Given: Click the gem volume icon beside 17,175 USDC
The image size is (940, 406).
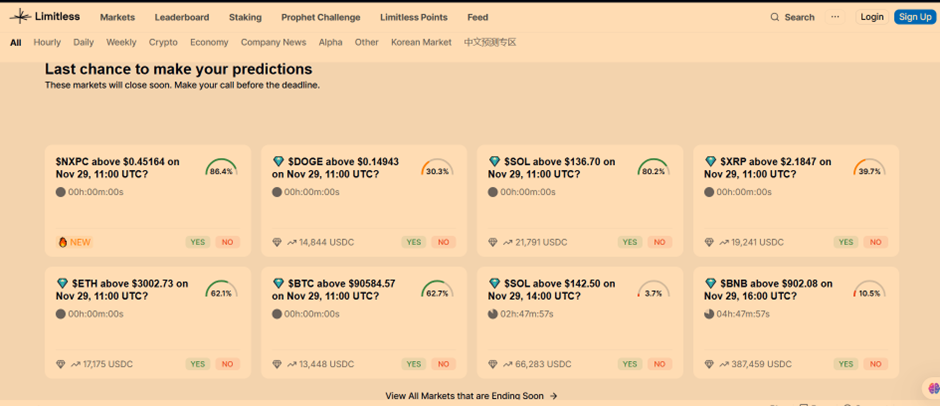Looking at the screenshot, I should pos(60,364).
